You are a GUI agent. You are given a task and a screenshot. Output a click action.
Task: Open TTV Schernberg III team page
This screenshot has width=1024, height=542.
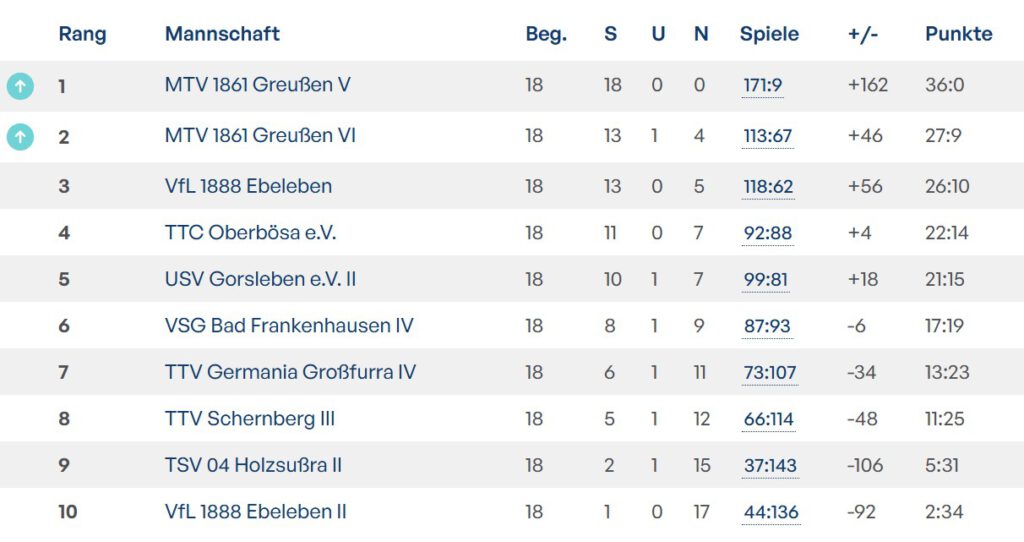pyautogui.click(x=249, y=419)
